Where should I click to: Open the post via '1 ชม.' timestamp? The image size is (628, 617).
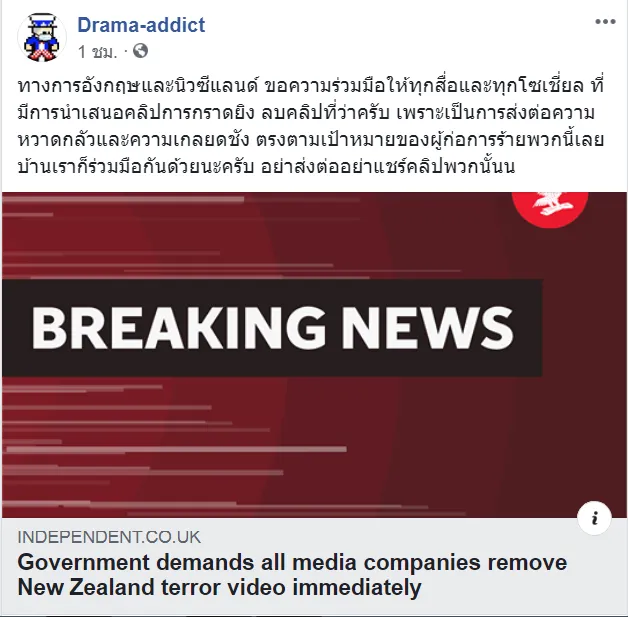[98, 52]
